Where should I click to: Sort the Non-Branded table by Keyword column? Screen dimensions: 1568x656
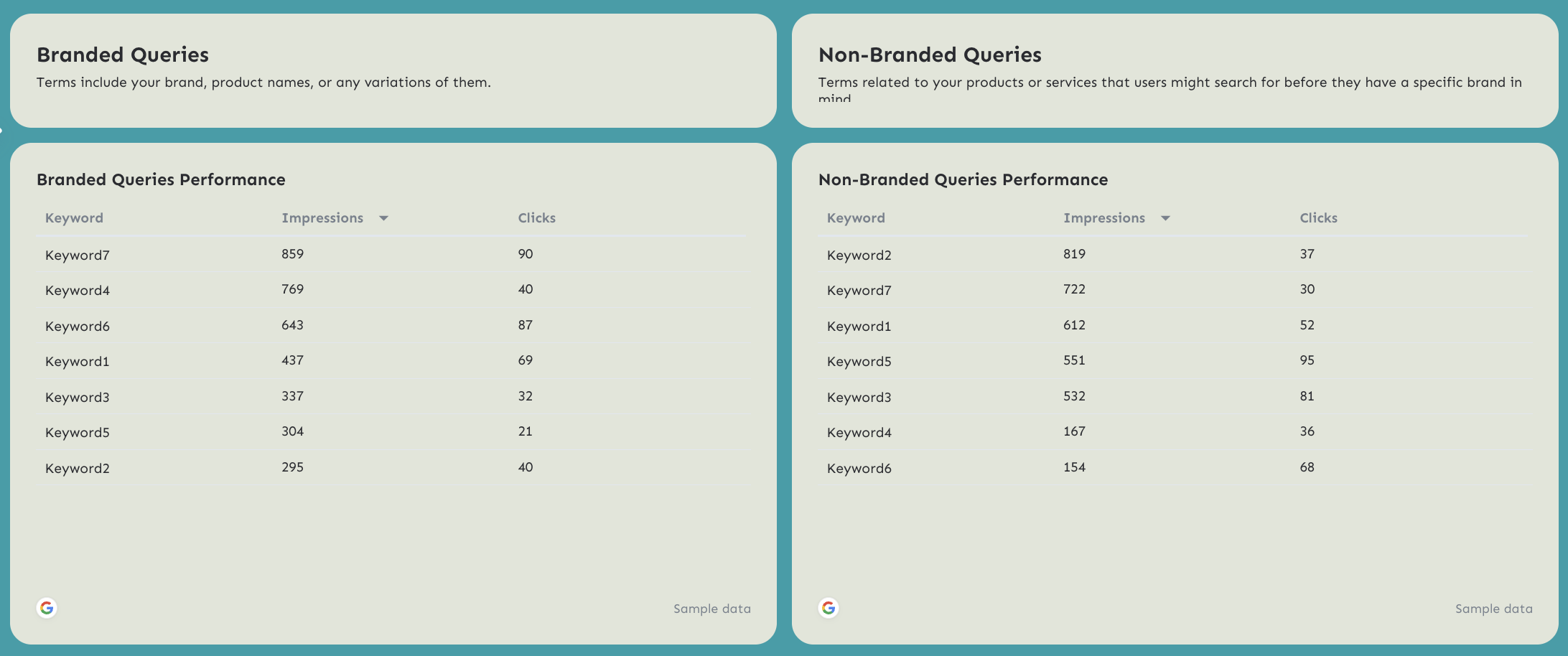(x=856, y=217)
